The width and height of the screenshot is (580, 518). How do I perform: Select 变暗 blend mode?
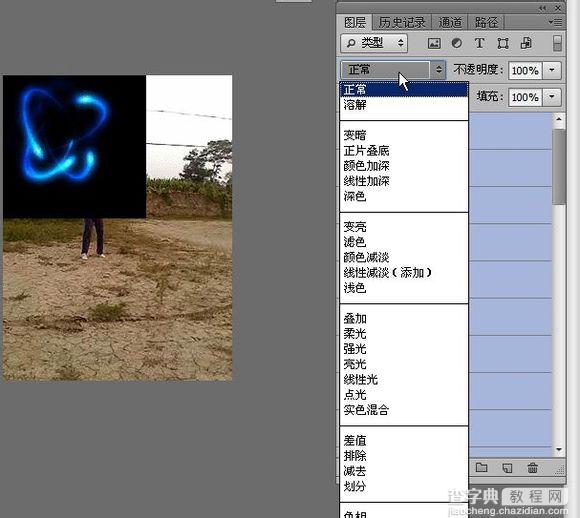[404, 135]
